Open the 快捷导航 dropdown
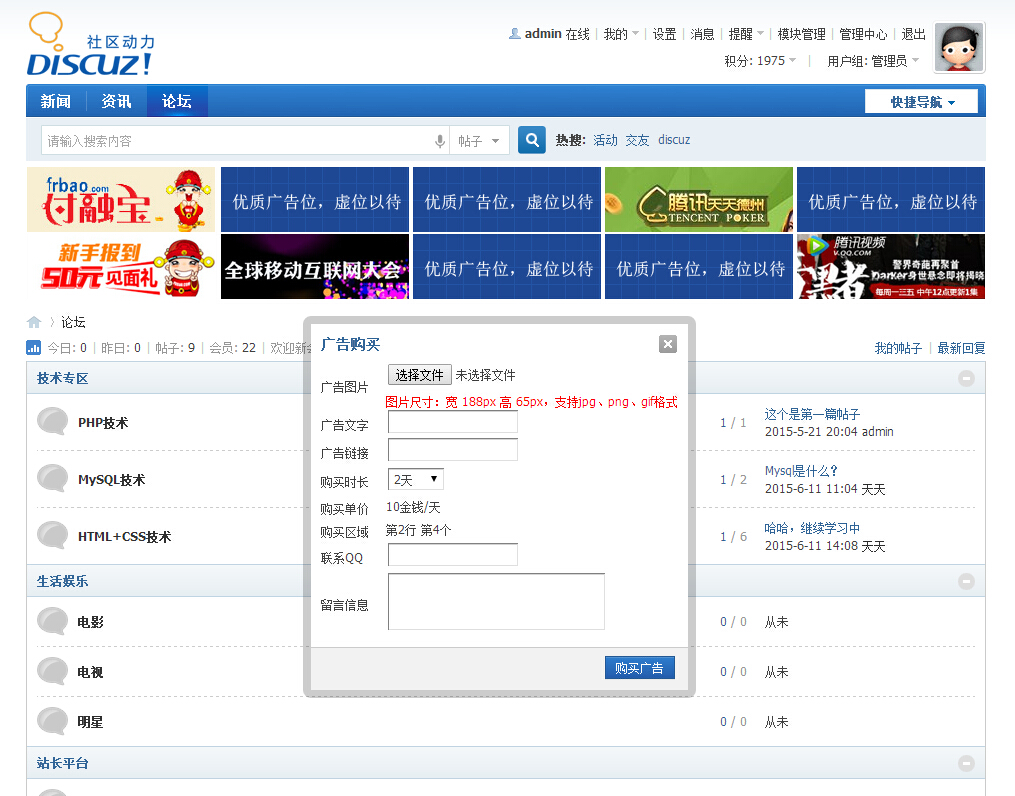 point(921,102)
